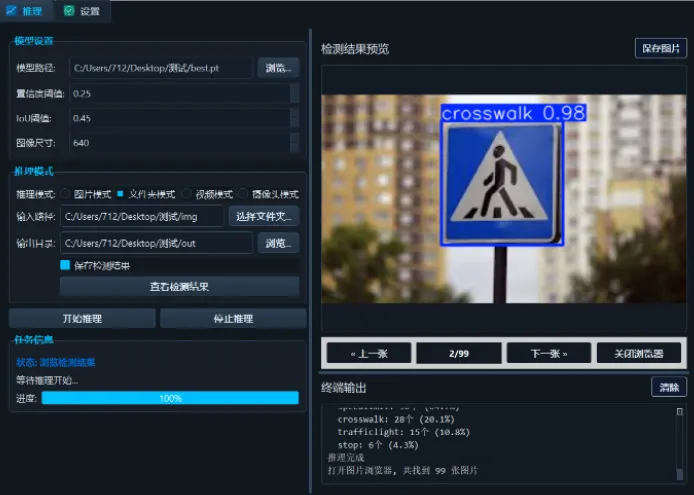Click the crosswalk detection preview image
The width and height of the screenshot is (694, 495).
click(504, 199)
